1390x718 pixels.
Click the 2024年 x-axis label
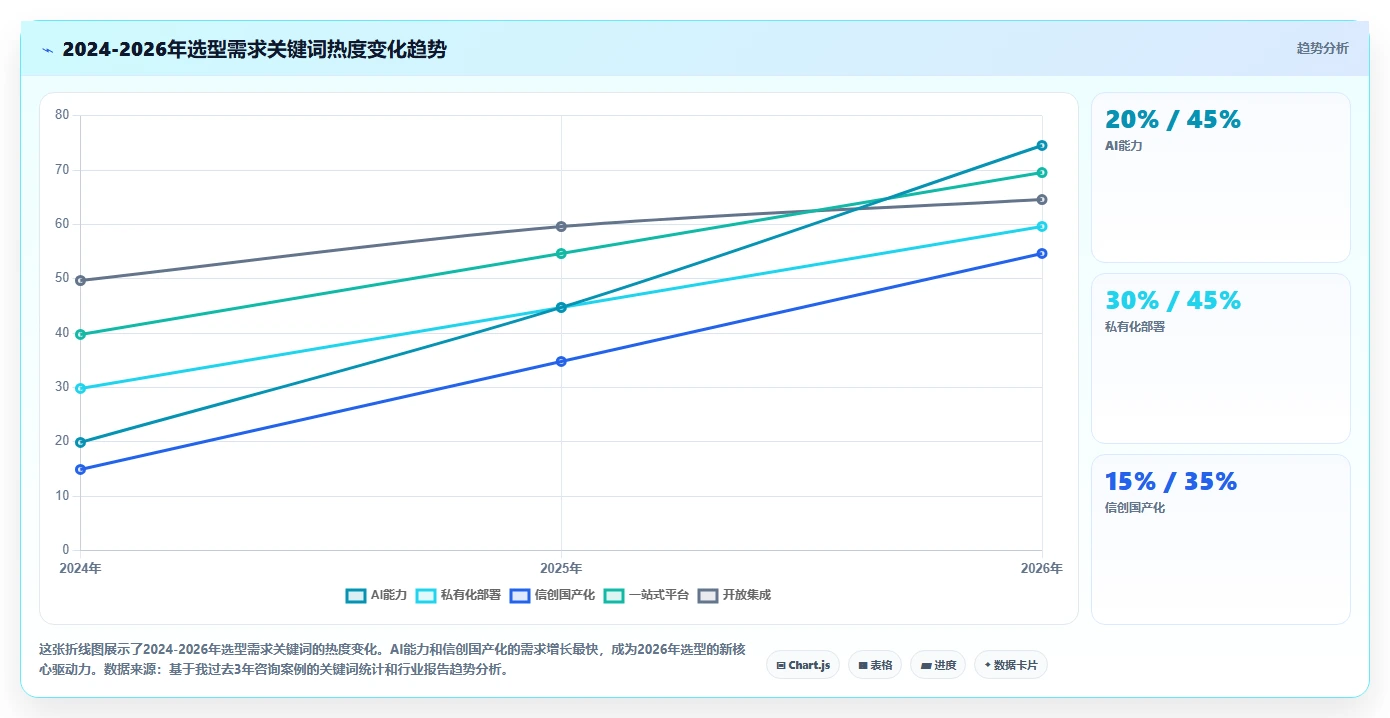[x=80, y=569]
